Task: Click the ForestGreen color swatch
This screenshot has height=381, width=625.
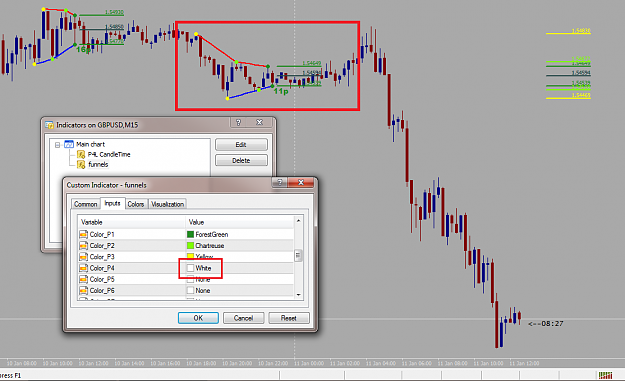Action: coord(191,234)
